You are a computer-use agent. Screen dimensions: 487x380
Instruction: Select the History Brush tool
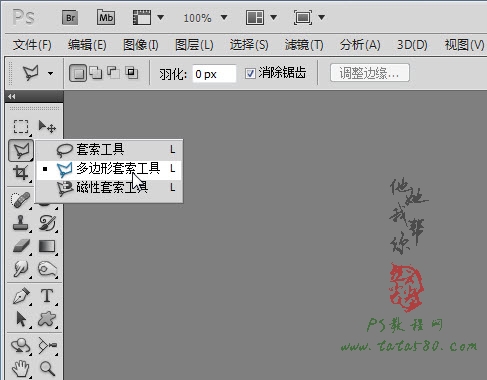[47, 223]
